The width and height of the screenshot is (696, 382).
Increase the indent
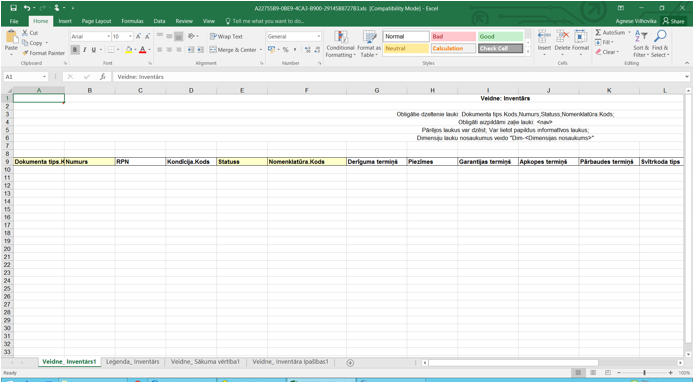coord(200,50)
